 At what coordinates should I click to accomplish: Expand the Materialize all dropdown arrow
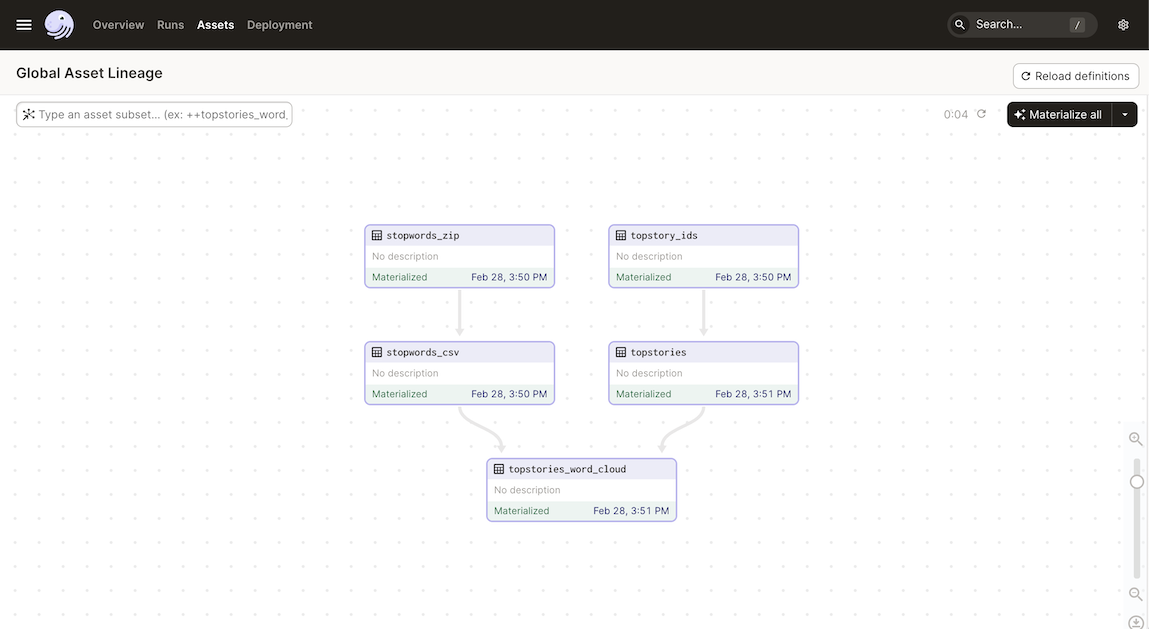pos(1125,115)
